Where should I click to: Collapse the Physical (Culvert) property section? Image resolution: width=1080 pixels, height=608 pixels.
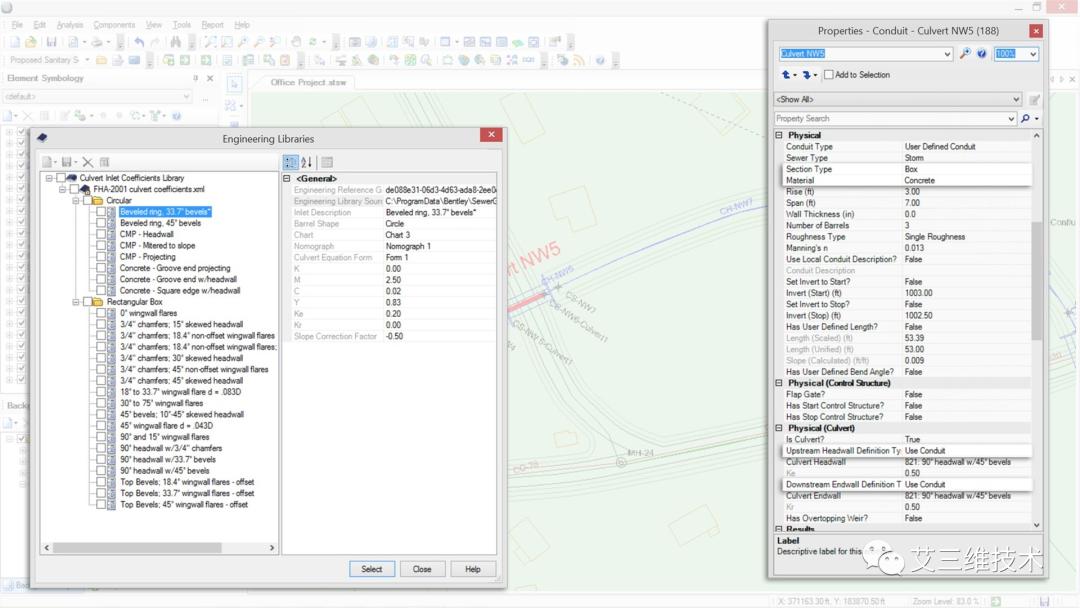coord(780,428)
